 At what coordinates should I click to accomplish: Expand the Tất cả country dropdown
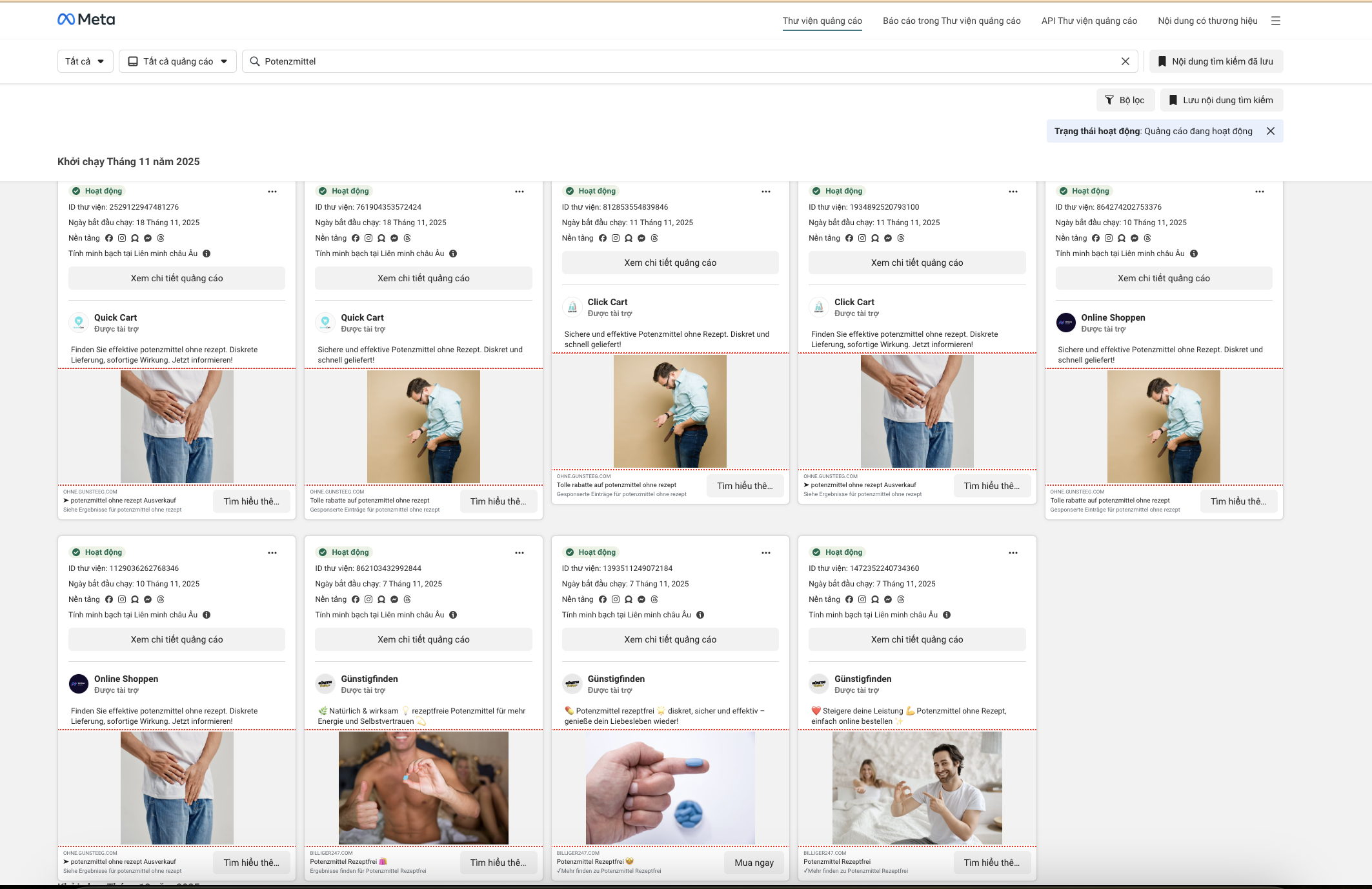[85, 61]
